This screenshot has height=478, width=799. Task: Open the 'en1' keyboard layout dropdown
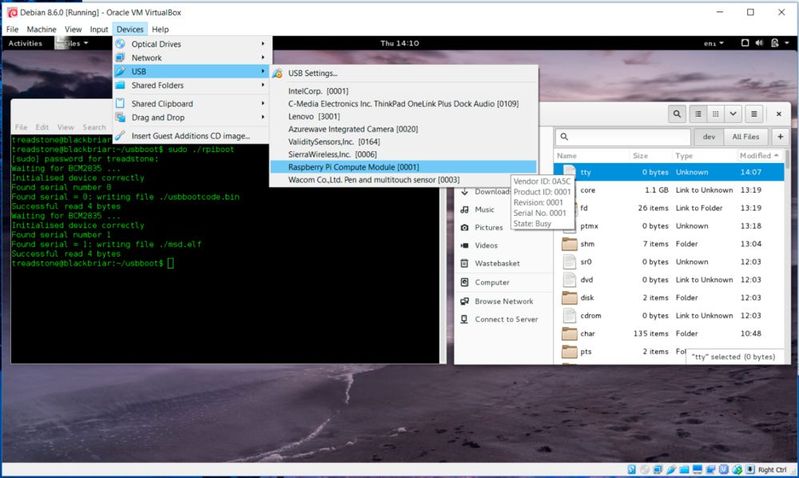tap(713, 43)
